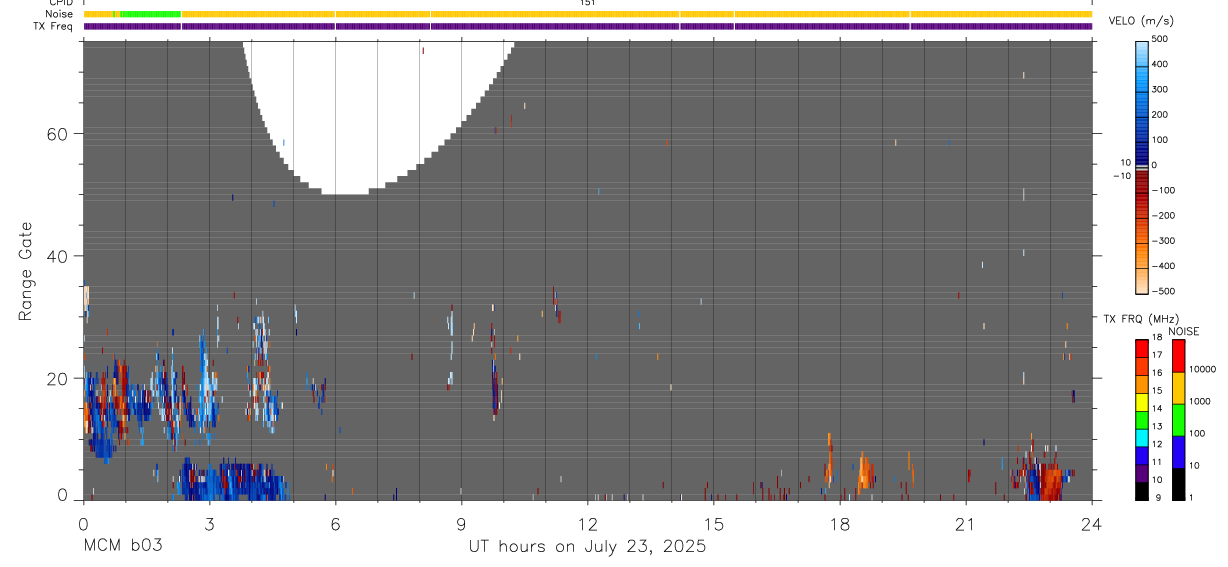
Task: Click the x-axis tick label "21"
Action: coord(965,524)
